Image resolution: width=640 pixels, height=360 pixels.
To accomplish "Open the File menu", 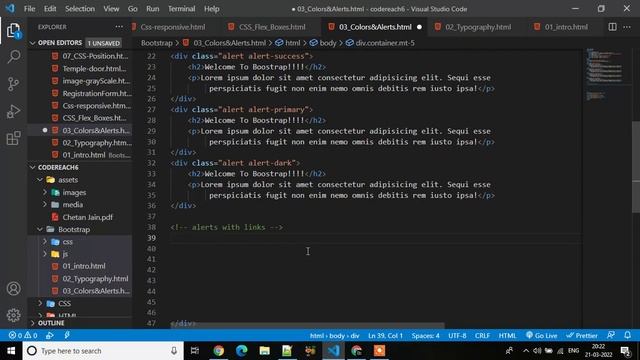I will coord(29,9).
